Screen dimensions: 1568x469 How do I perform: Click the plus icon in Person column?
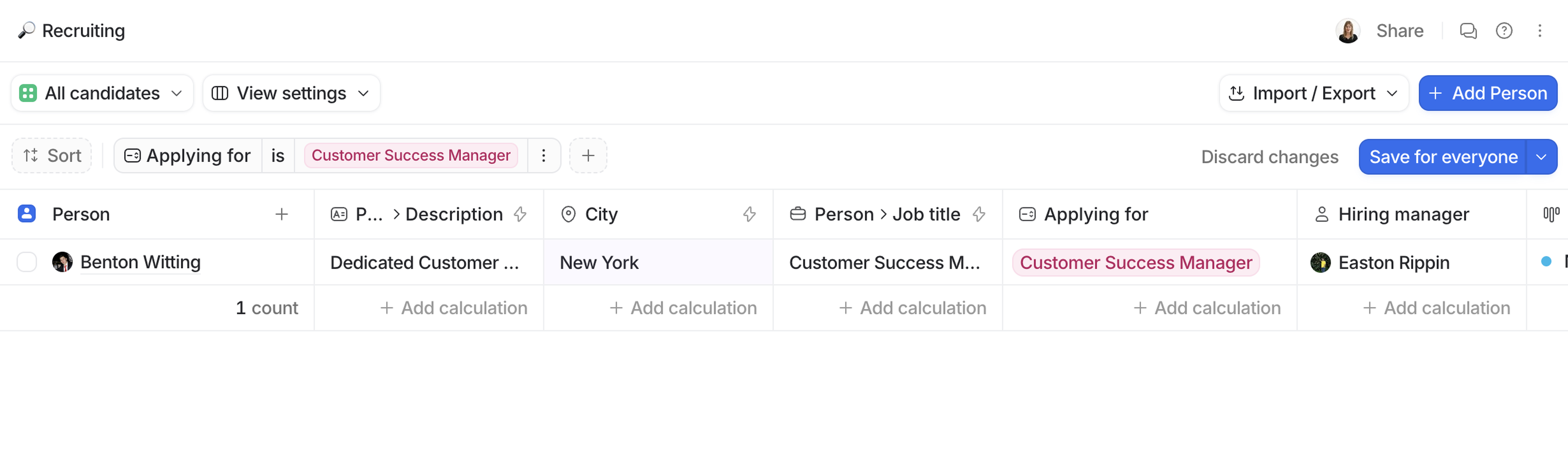click(281, 214)
